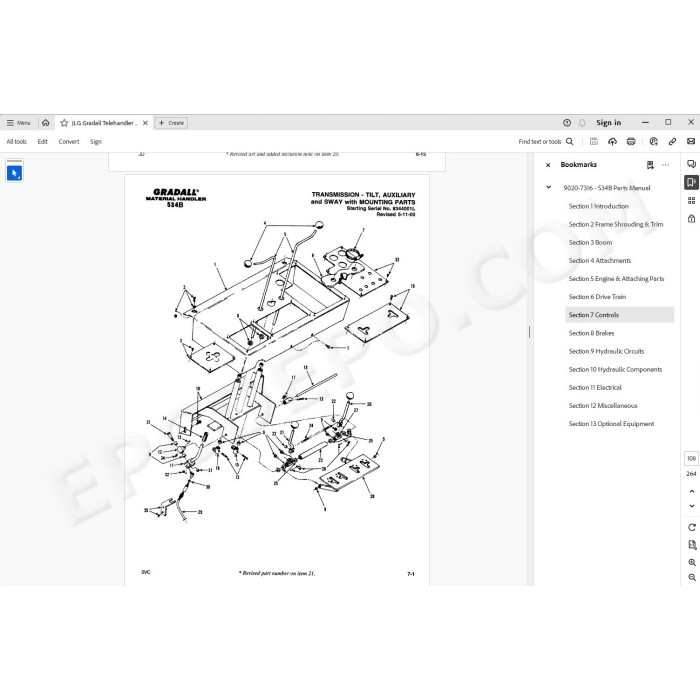Open Section 6 Drive Train bookmark
The image size is (700, 700).
pyautogui.click(x=597, y=297)
